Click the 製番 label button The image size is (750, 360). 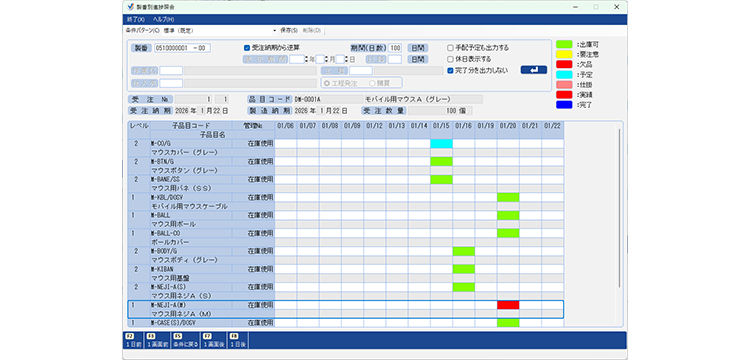pos(141,48)
